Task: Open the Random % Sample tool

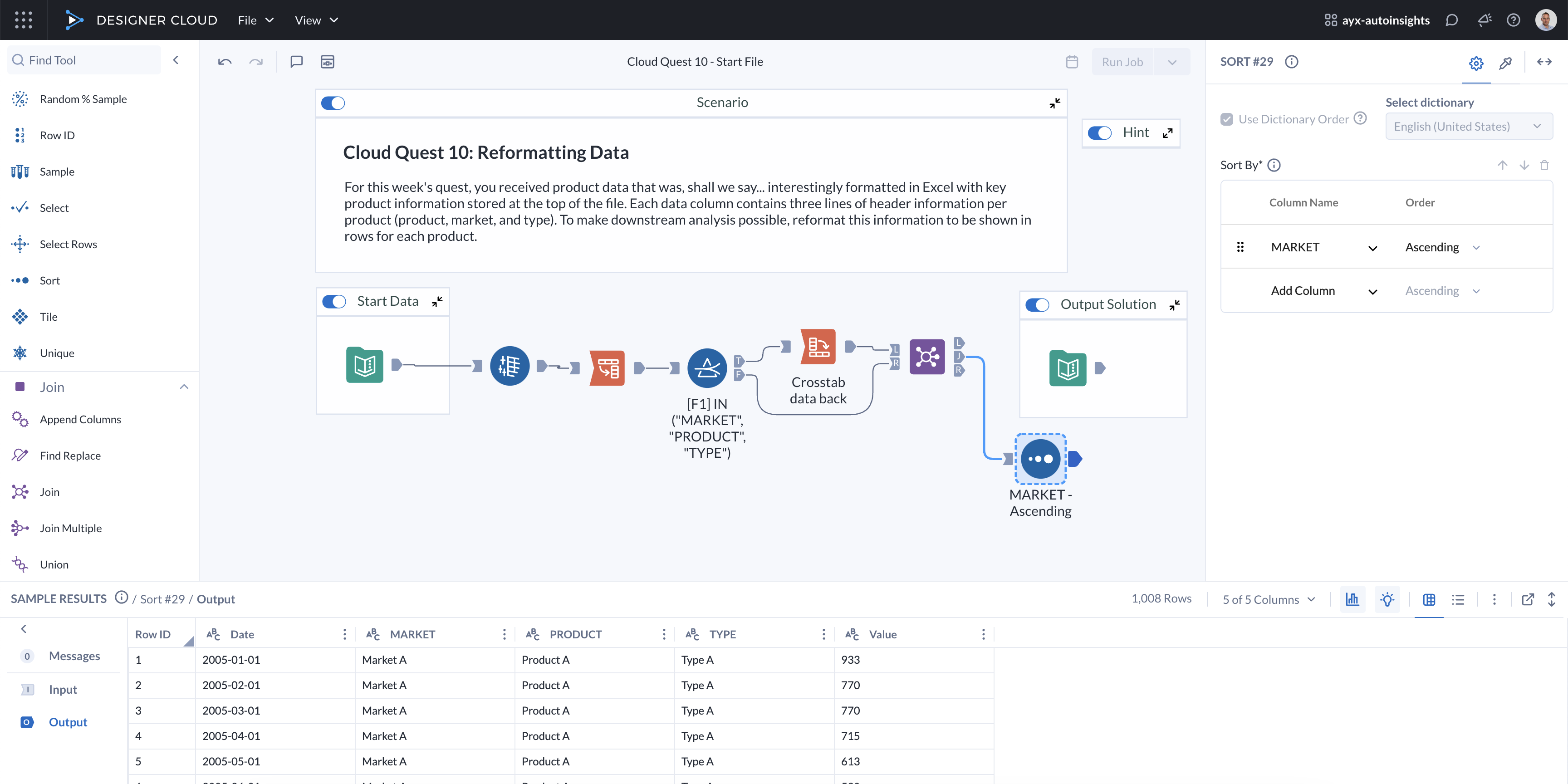Action: coord(83,98)
